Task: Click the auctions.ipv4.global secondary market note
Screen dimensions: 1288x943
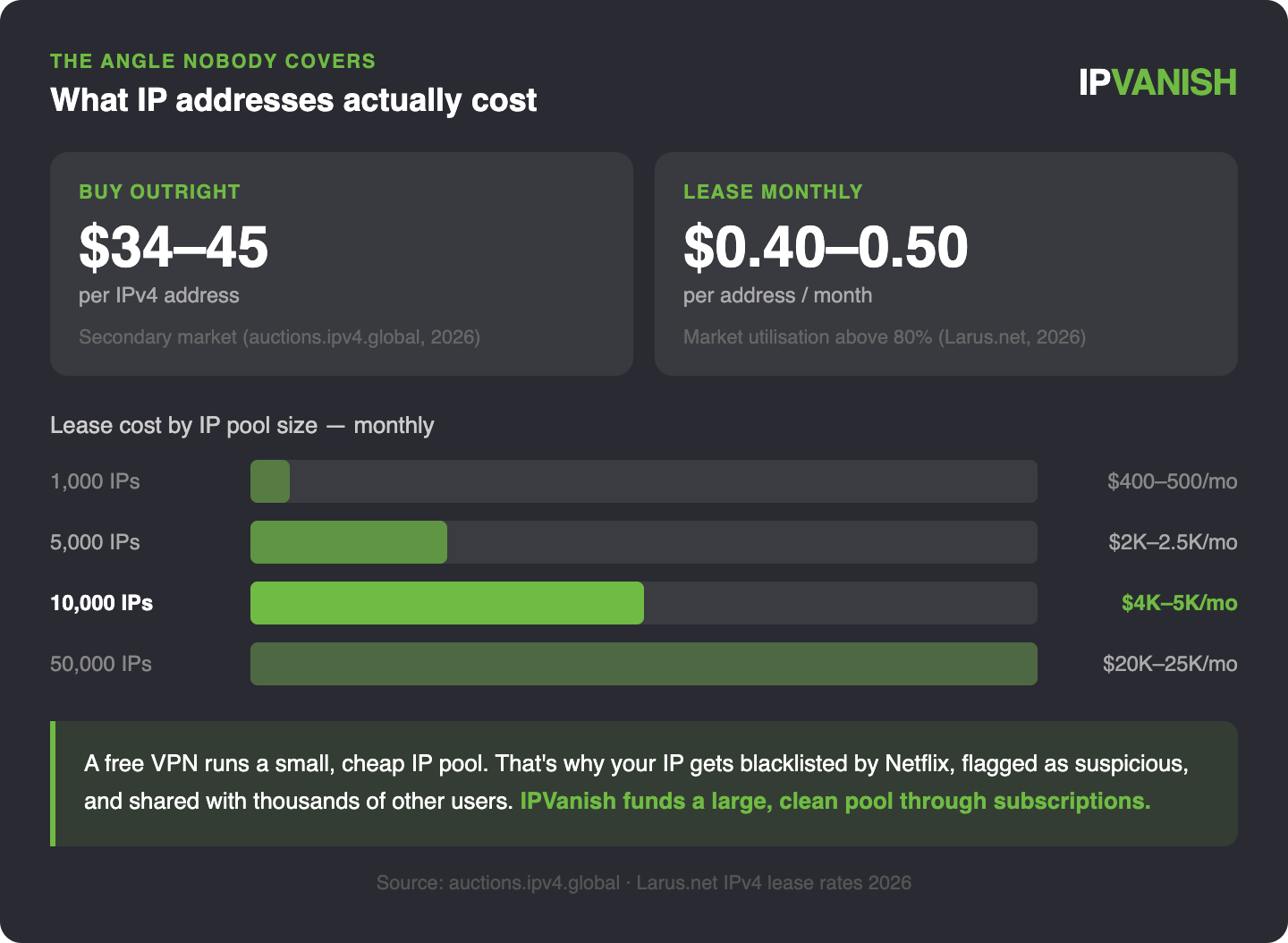Action: click(279, 337)
